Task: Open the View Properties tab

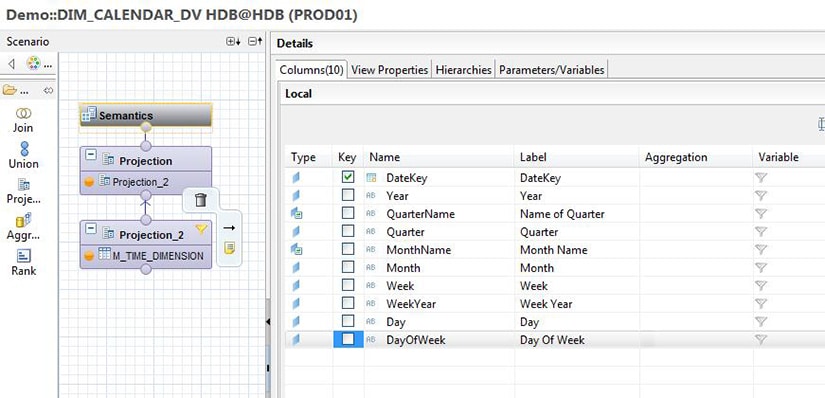Action: pyautogui.click(x=389, y=69)
